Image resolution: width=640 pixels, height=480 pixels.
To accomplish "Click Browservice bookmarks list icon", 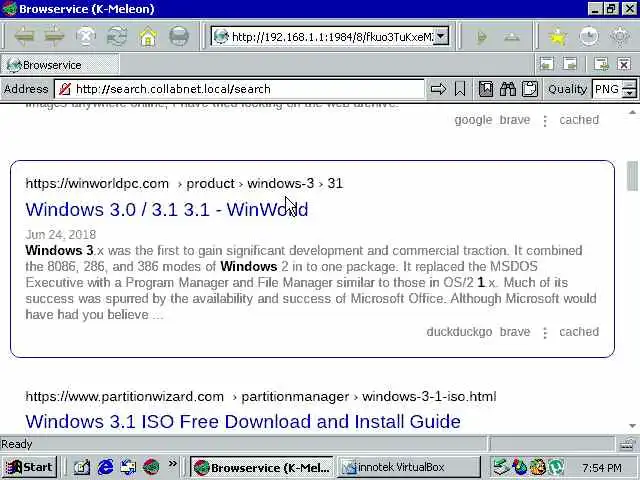I will coord(486,89).
